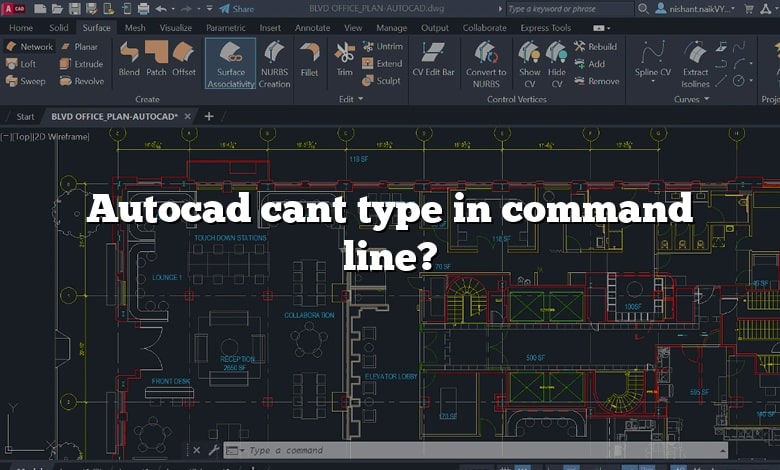
Task: Click the Open file icon
Action: pyautogui.click(x=57, y=8)
